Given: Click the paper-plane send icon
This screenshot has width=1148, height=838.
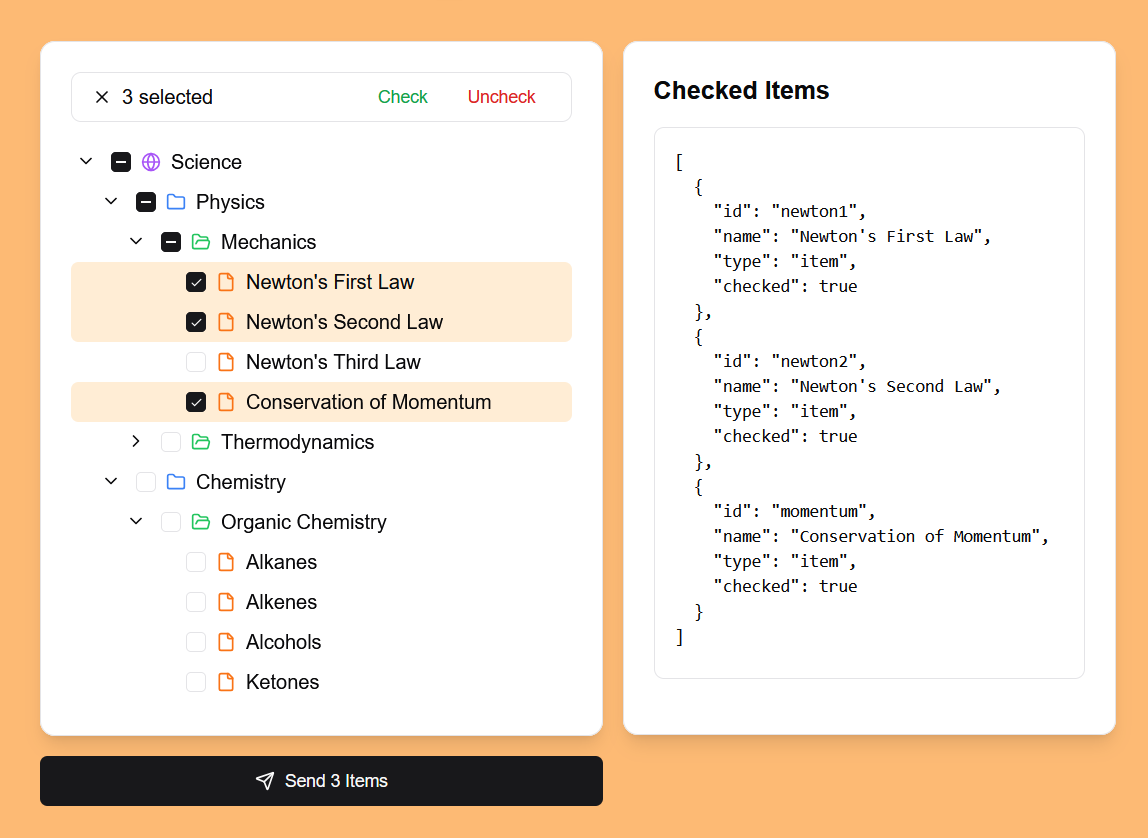Looking at the screenshot, I should [265, 780].
